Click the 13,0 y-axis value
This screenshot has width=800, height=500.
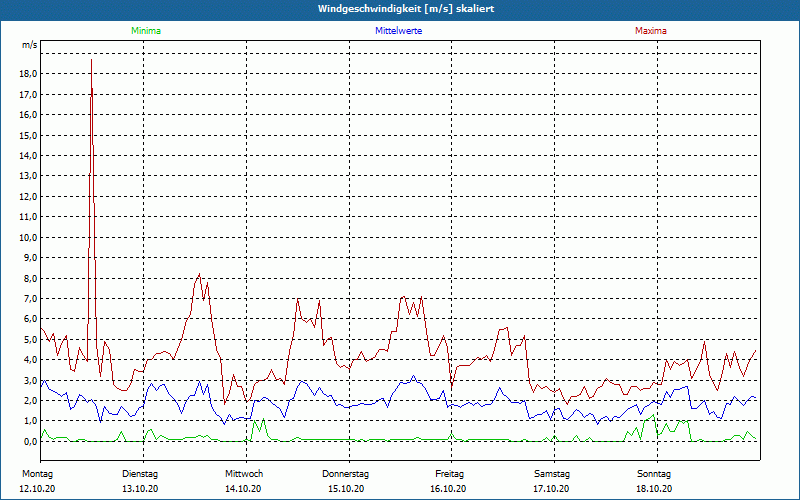point(28,176)
